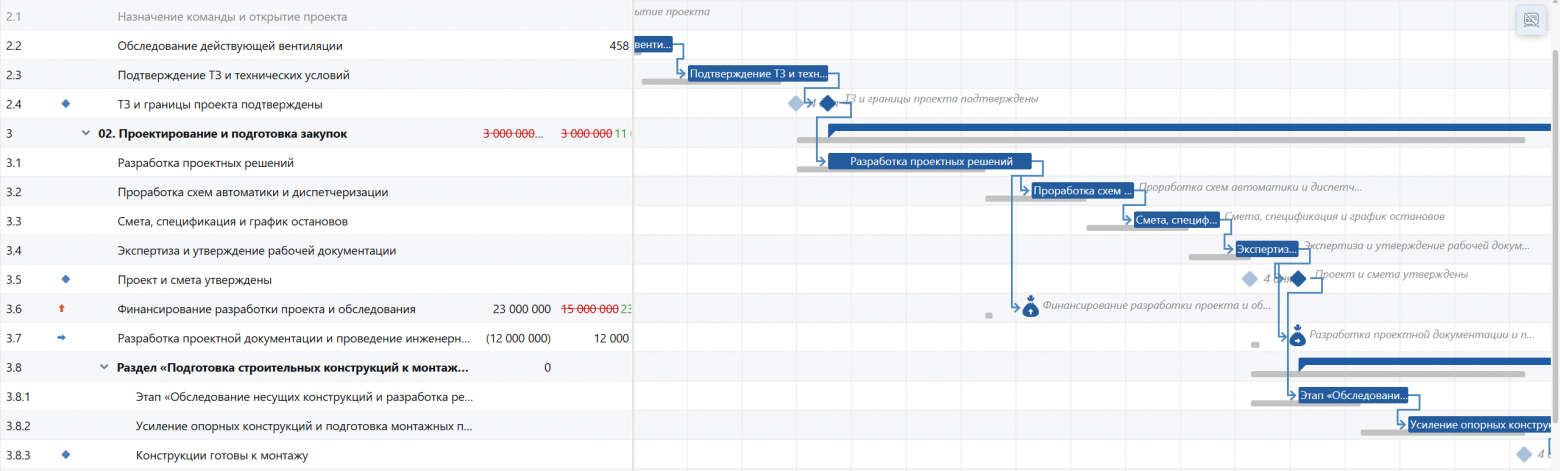Select Gantt bar Усиление опорных конструк...
The width and height of the screenshot is (1560, 471).
click(x=1479, y=424)
